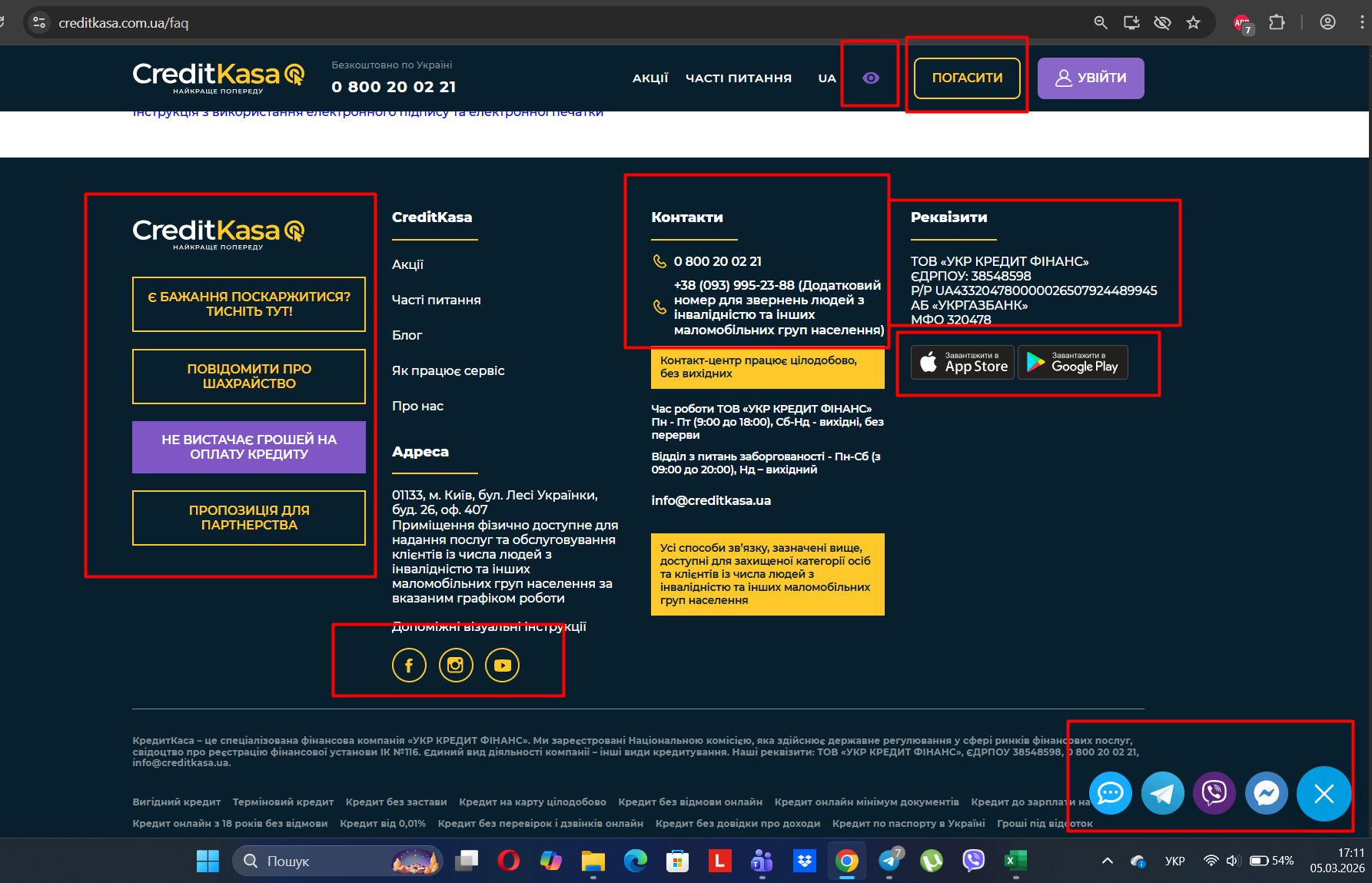Go to Часті питання in footer menu

437,300
